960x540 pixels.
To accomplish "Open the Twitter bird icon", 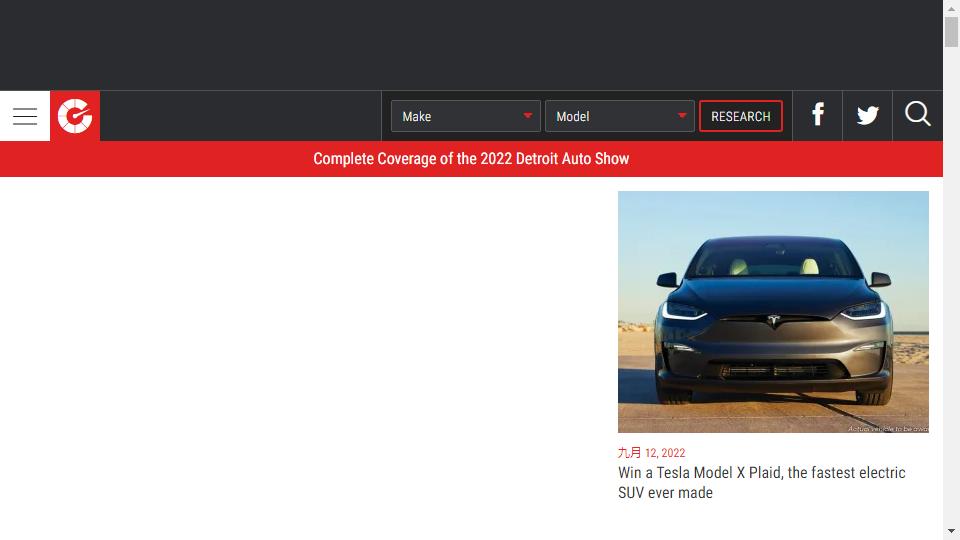I will pos(868,115).
